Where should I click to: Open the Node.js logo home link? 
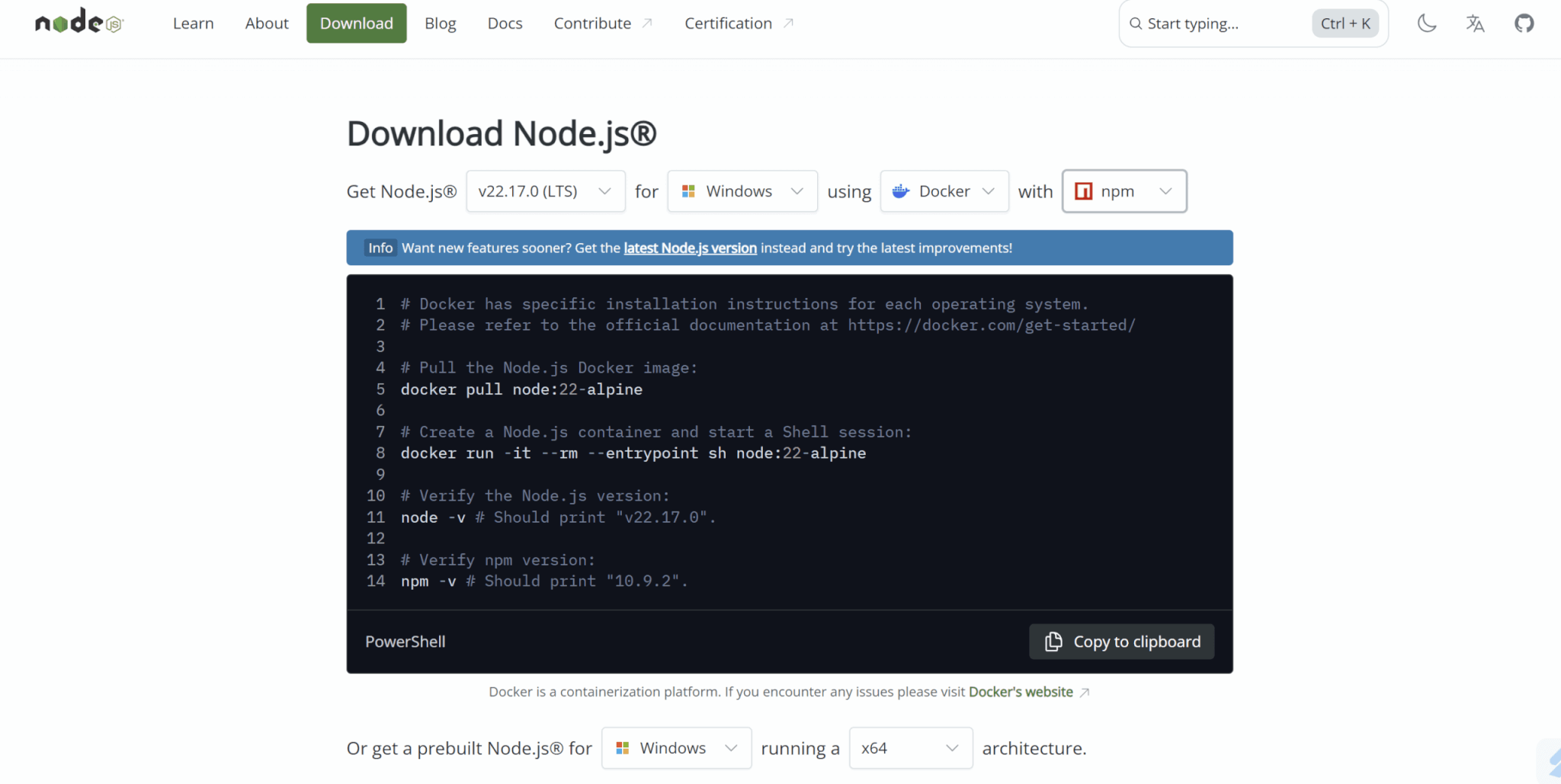79,22
